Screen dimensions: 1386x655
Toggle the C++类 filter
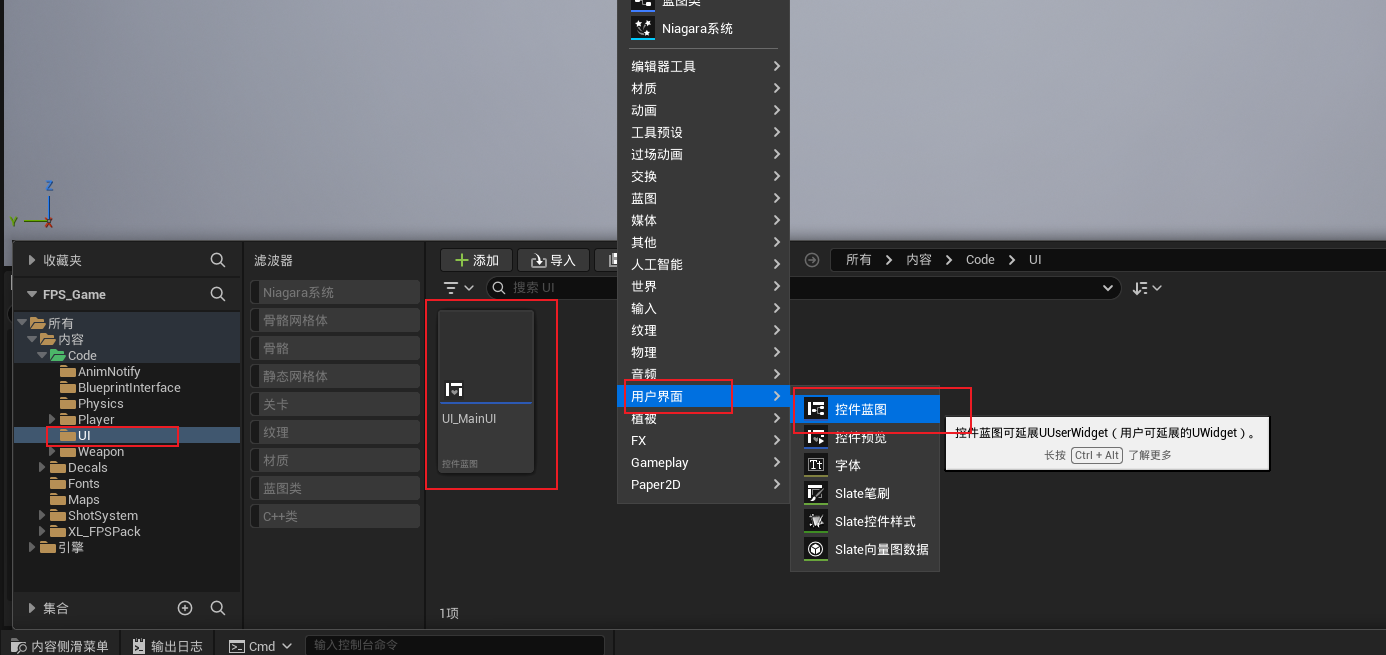point(335,517)
